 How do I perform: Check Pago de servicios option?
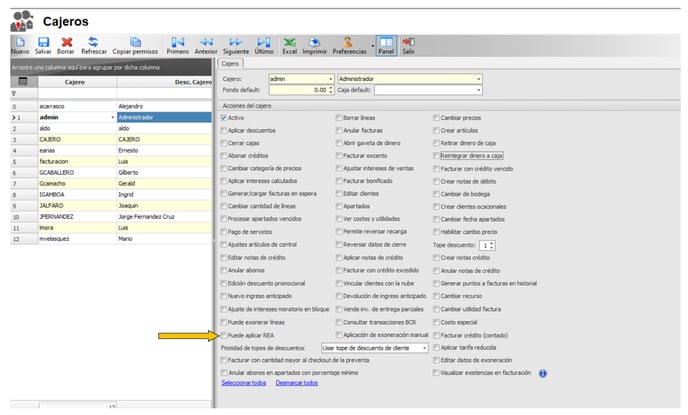click(x=224, y=232)
